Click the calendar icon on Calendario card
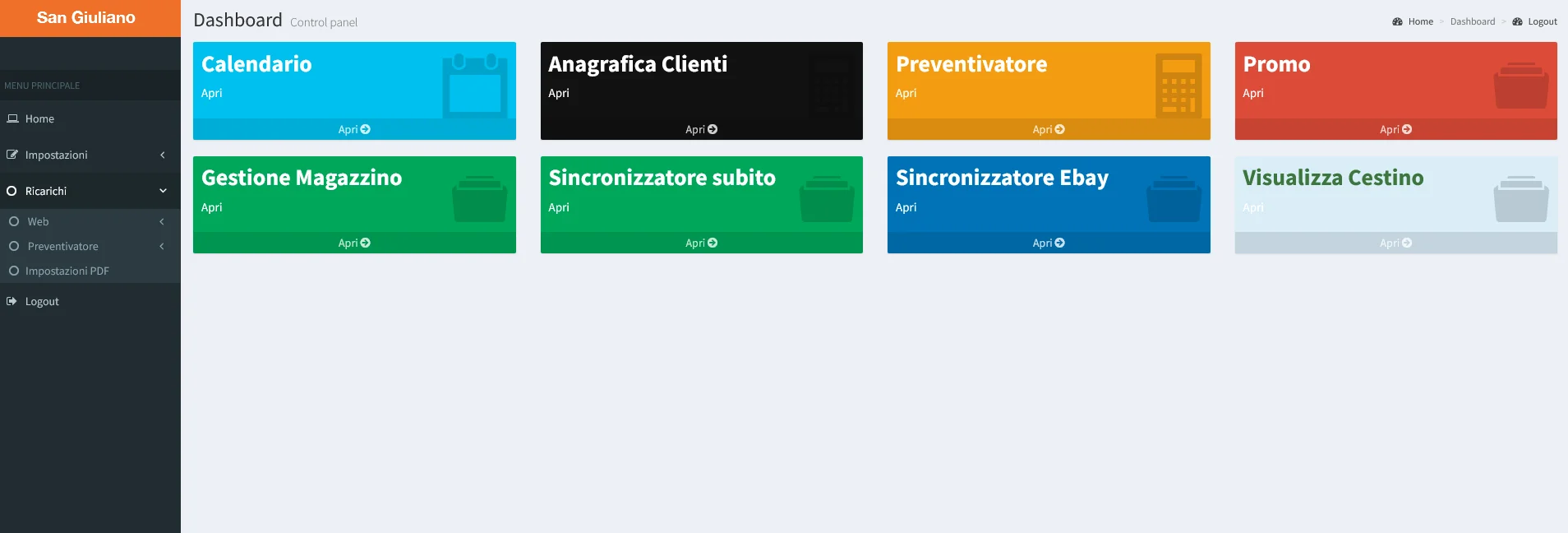1568x533 pixels. pos(475,86)
